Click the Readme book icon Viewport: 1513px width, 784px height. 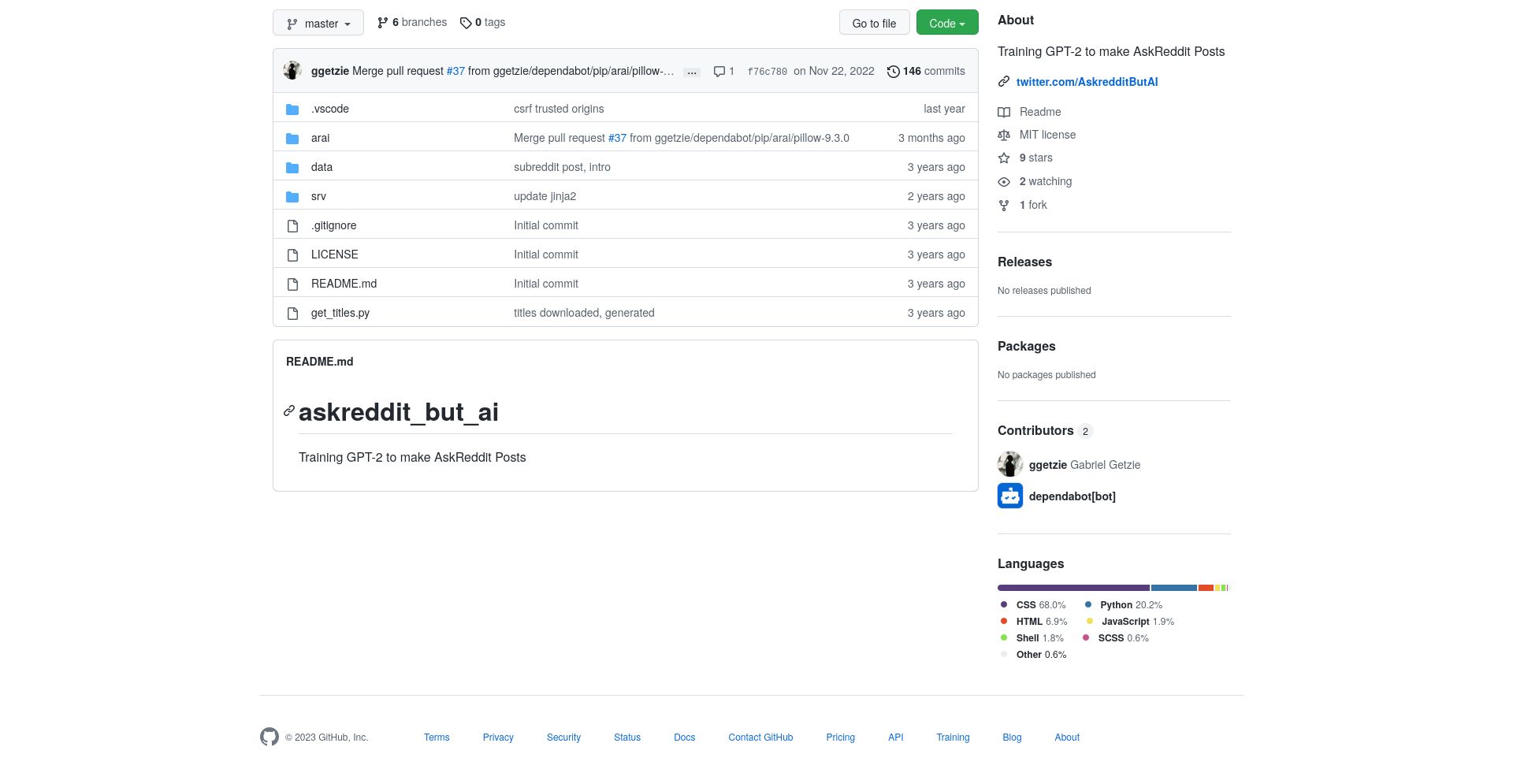(x=1004, y=112)
